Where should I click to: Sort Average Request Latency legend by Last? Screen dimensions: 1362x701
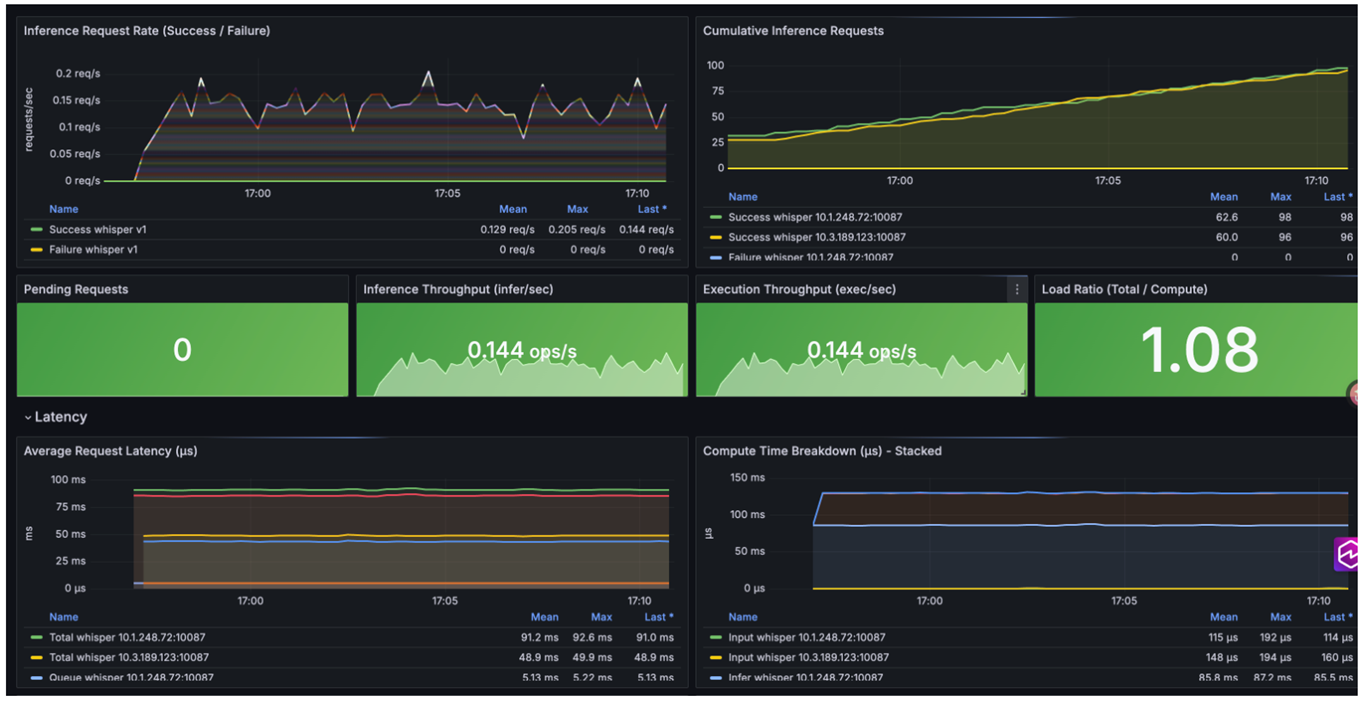coord(657,617)
